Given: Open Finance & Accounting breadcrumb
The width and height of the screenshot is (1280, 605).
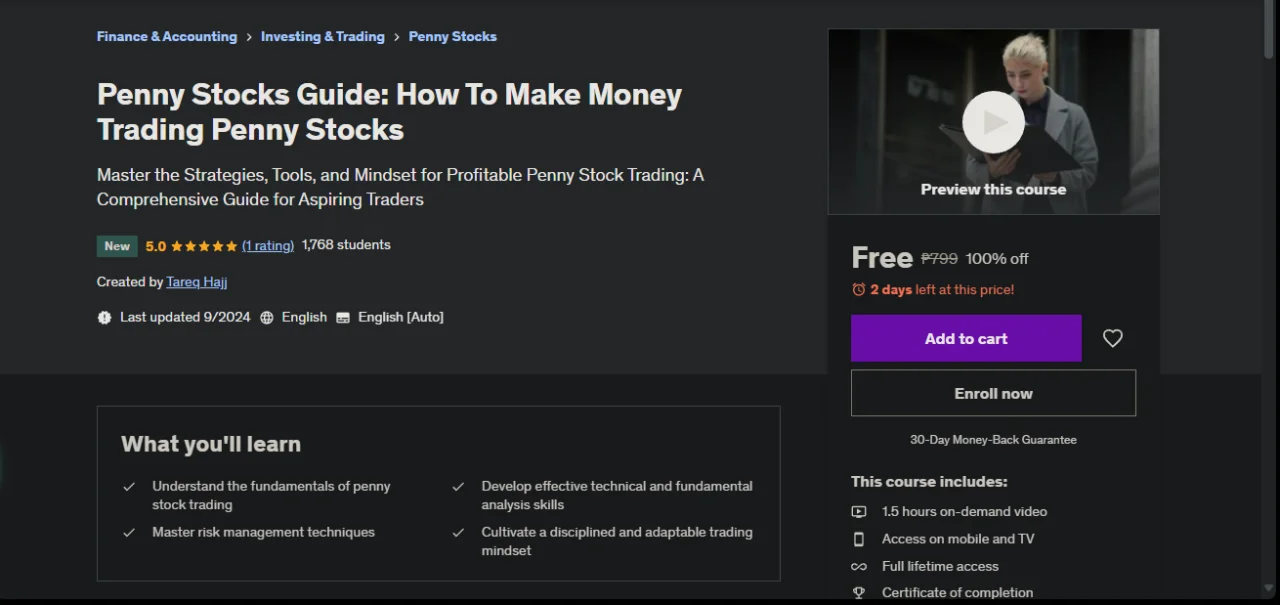Looking at the screenshot, I should click(167, 36).
